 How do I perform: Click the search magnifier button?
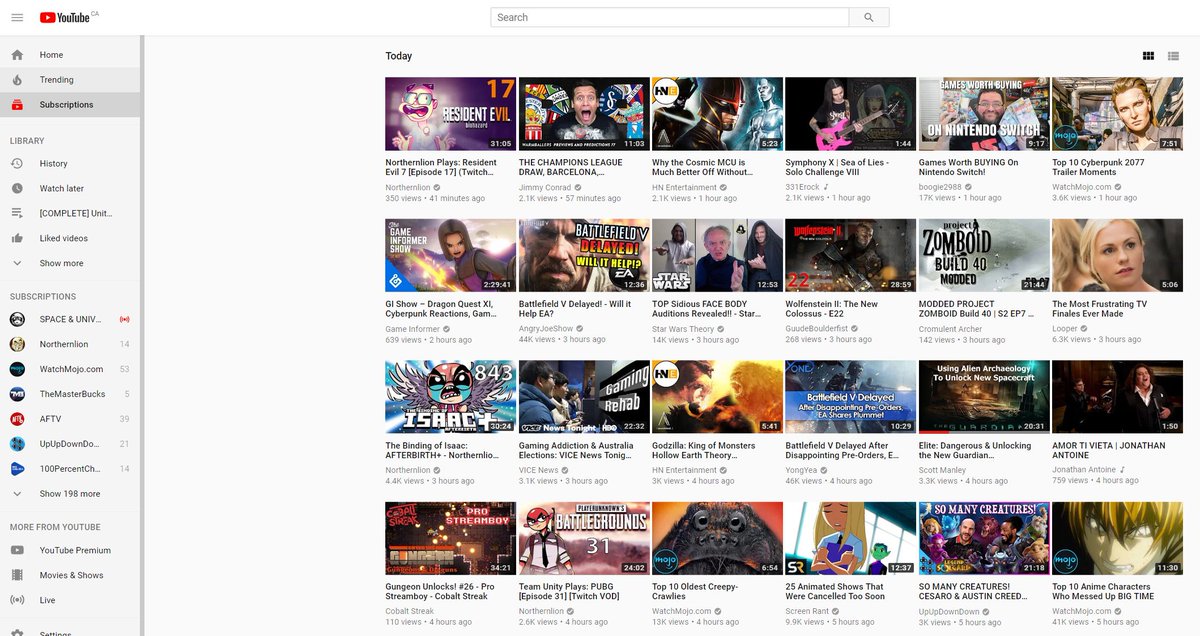pyautogui.click(x=869, y=17)
